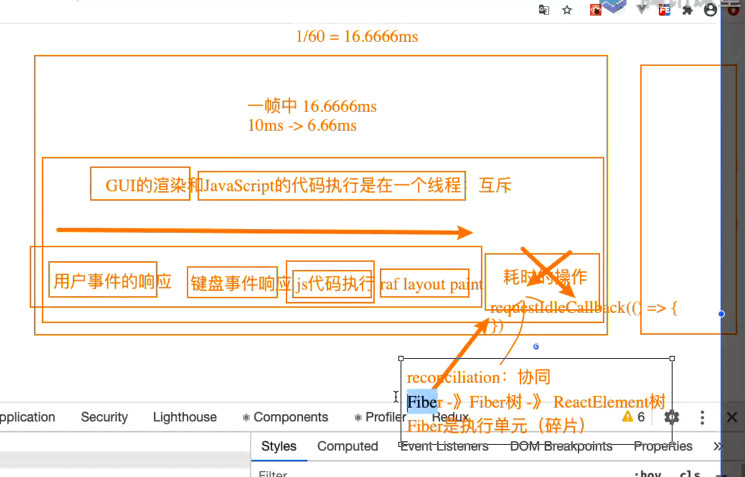Screen dimensions: 745x477
Task: Open the Chrome profile avatar
Action: [710, 10]
